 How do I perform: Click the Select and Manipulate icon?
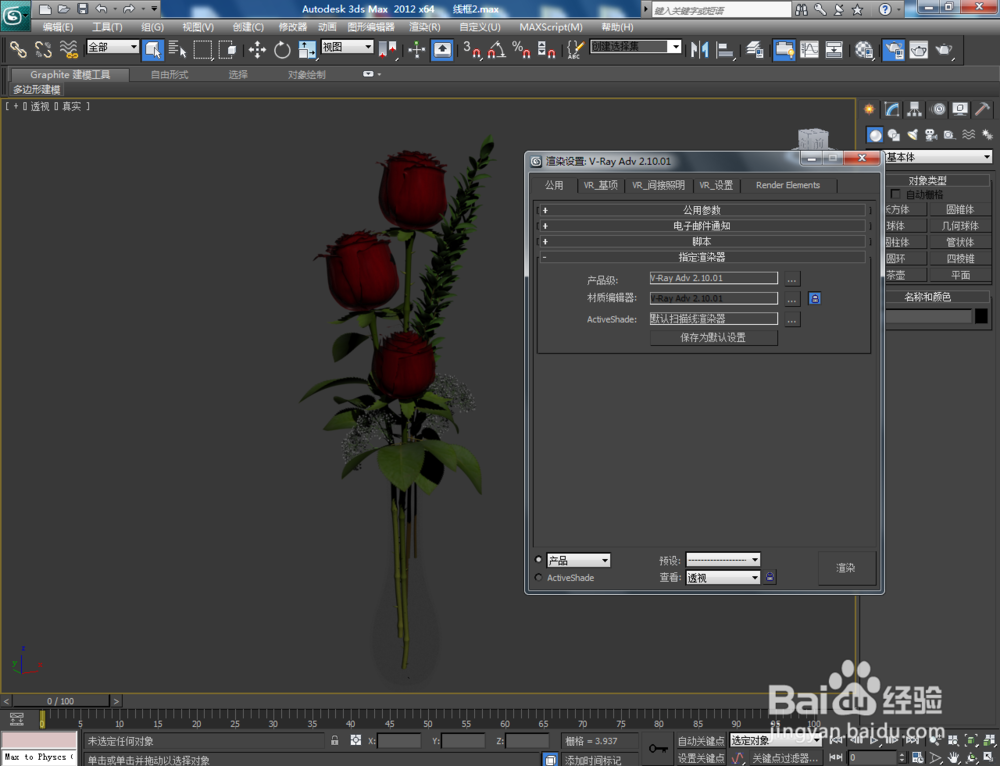click(416, 49)
